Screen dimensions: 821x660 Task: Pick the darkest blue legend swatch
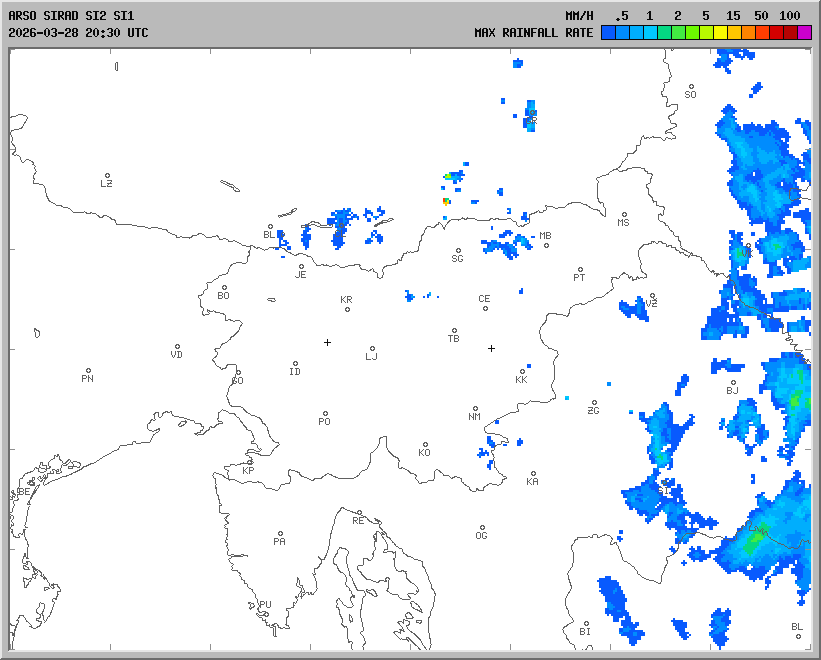click(608, 33)
